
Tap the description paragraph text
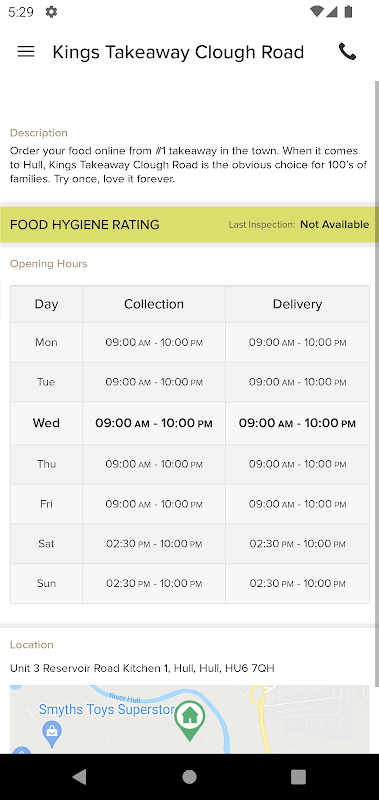point(188,165)
